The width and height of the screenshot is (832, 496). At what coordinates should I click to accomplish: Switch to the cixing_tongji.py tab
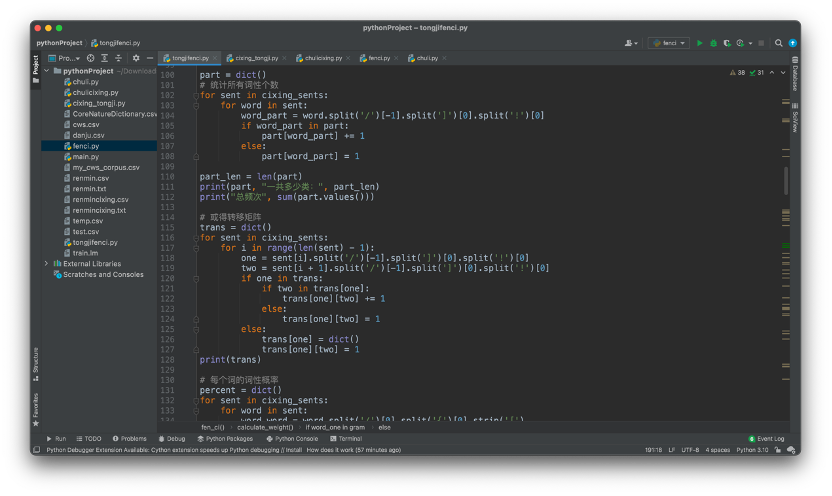256,58
